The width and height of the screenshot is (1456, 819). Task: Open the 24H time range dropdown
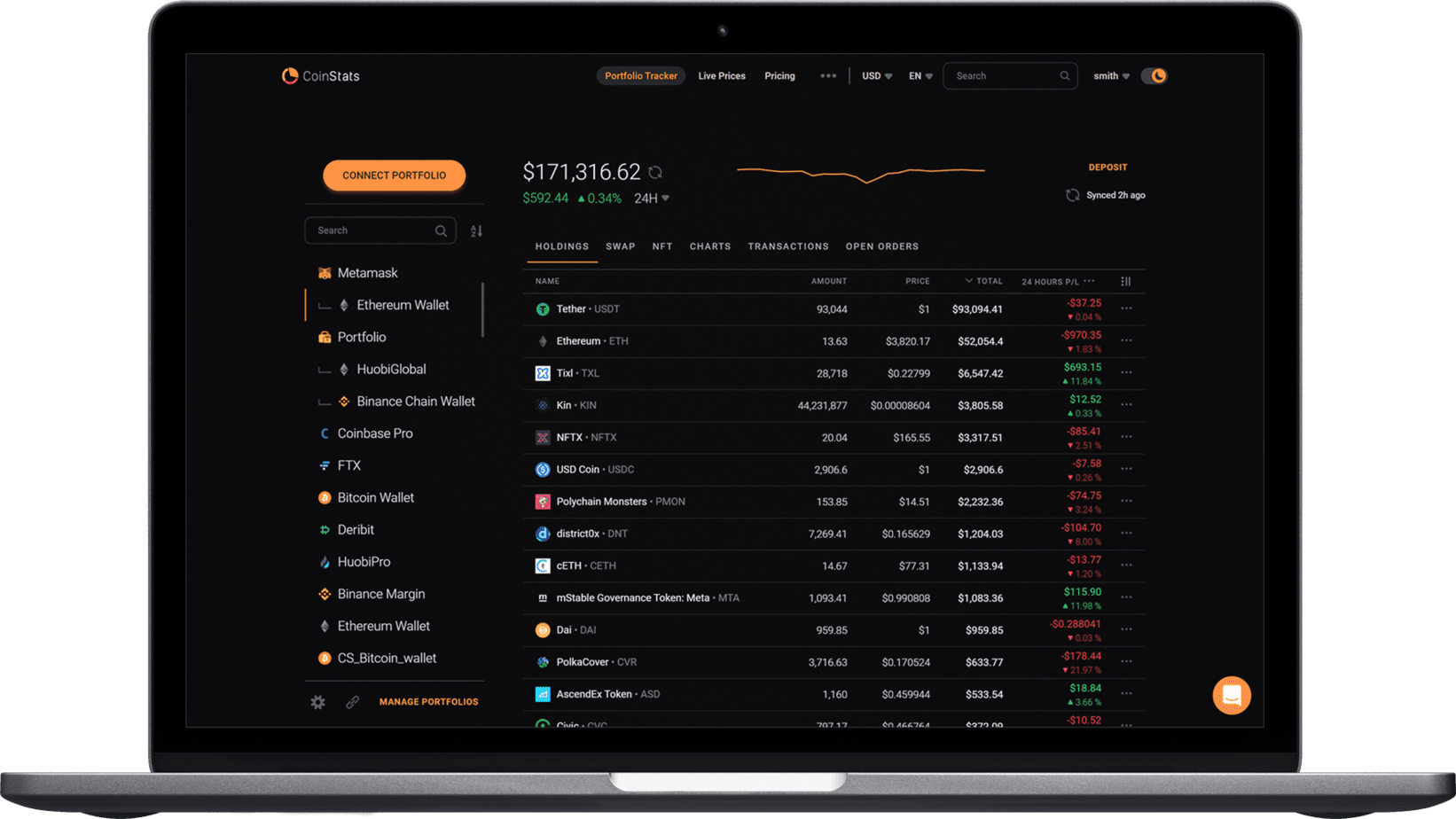pyautogui.click(x=652, y=199)
